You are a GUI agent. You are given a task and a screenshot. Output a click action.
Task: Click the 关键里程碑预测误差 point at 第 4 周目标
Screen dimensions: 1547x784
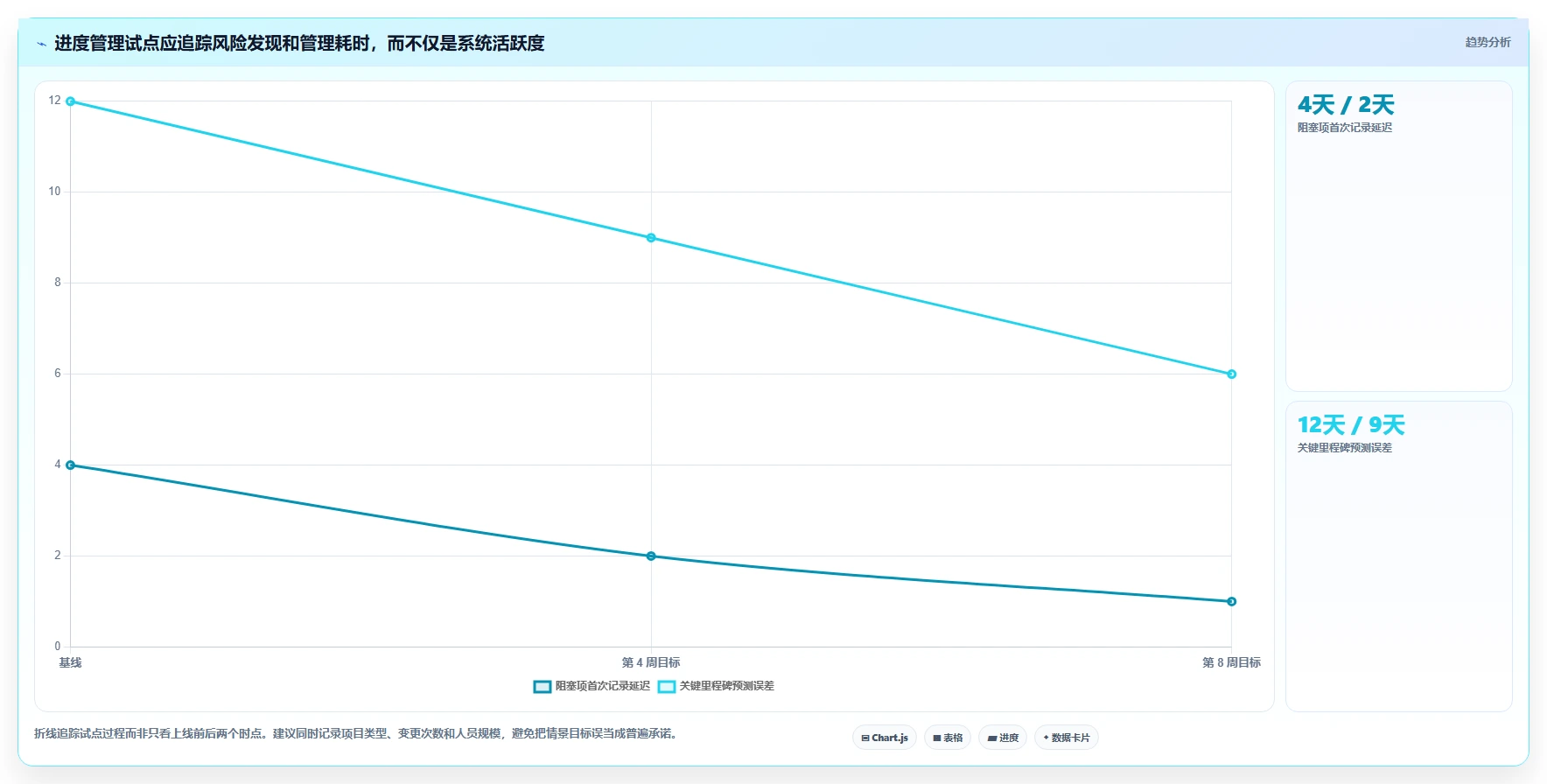click(x=651, y=238)
